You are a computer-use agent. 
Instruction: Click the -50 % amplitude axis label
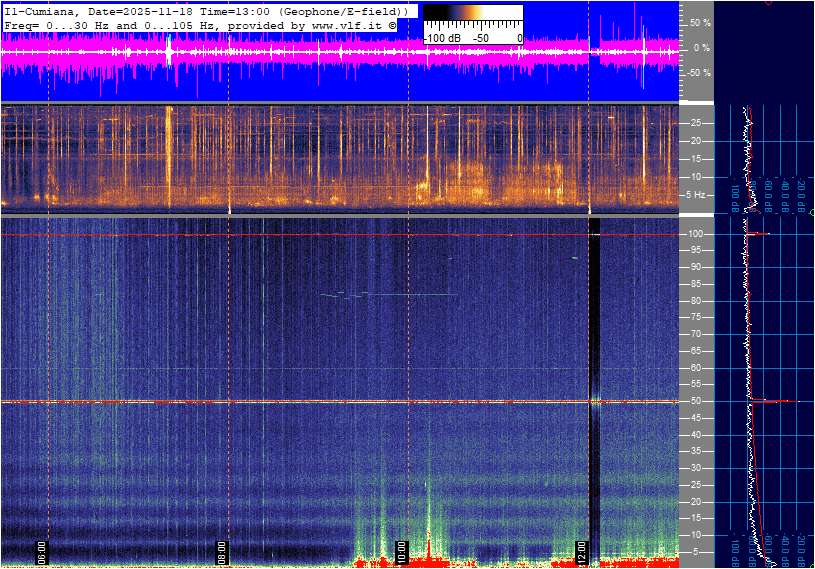point(697,73)
